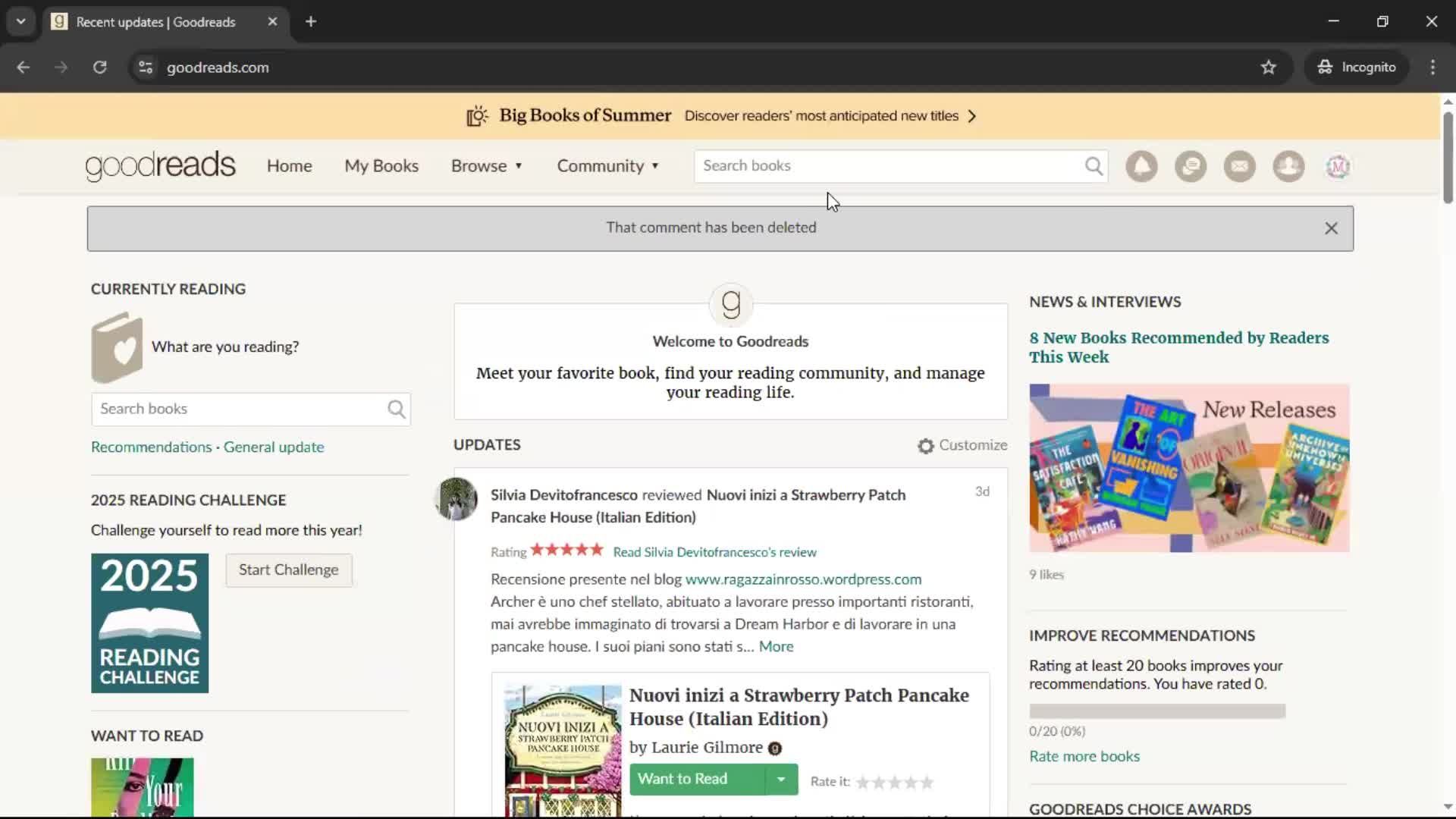
Task: Click the 3d timestamp on Silvia's update
Action: coord(982,492)
